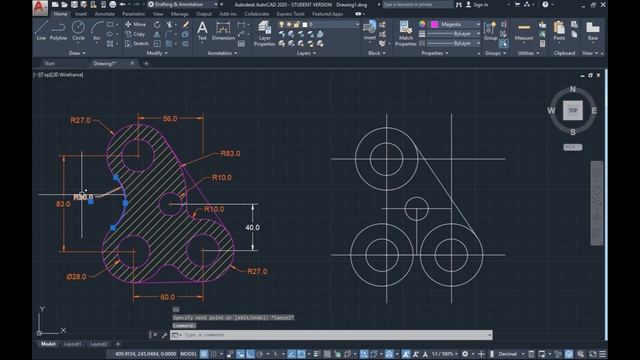Expand the Draw panel
640x360 pixels.
(77, 53)
